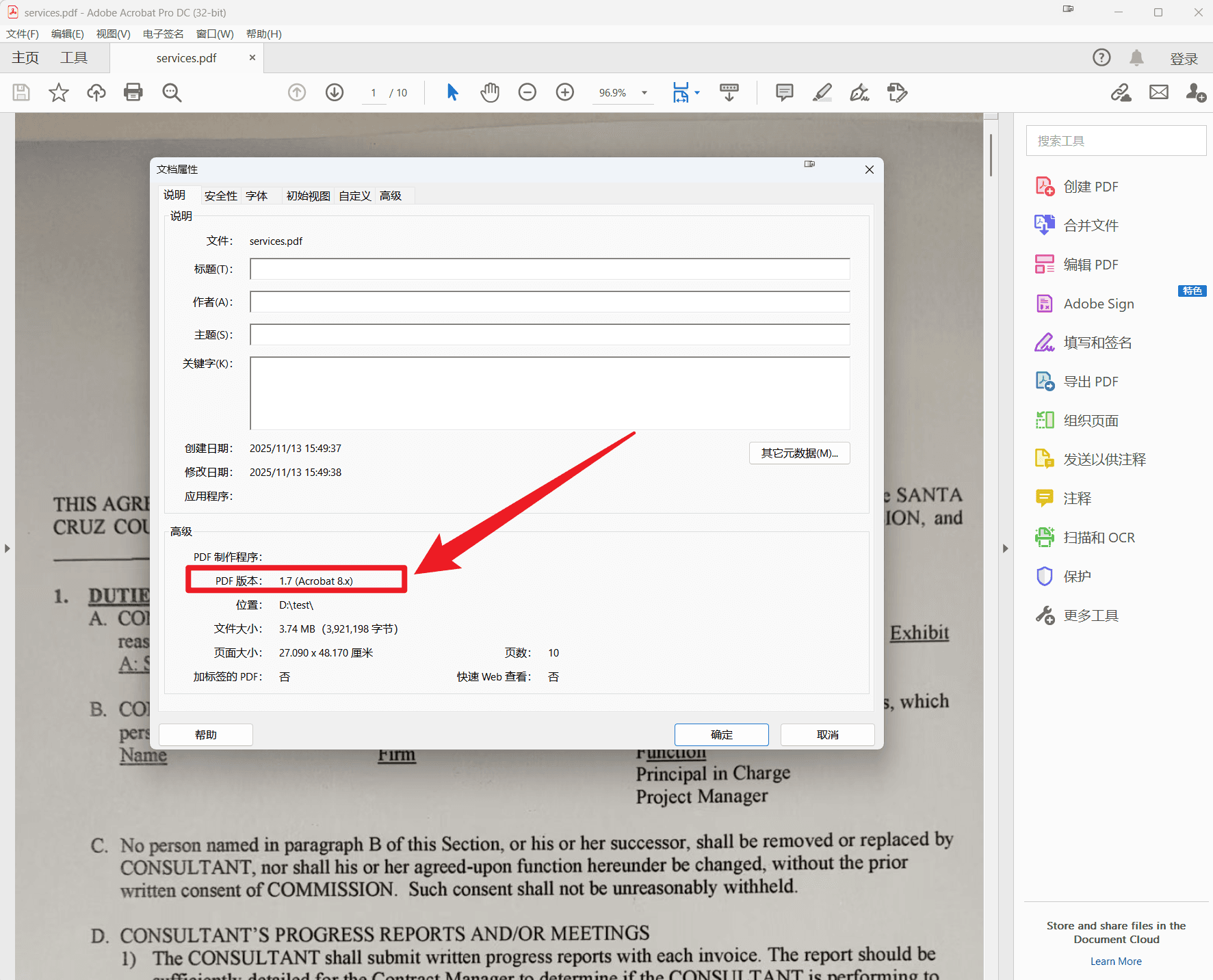The image size is (1213, 980).
Task: Go to next page arrow
Action: click(x=335, y=92)
